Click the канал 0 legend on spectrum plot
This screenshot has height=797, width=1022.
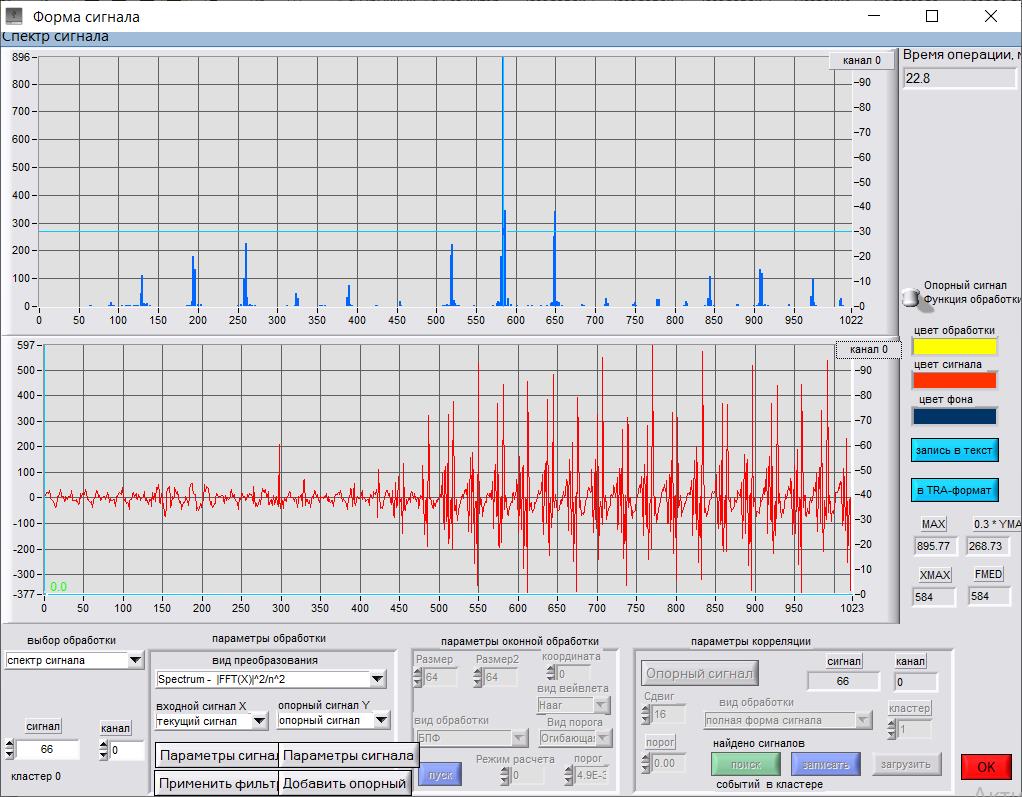[x=861, y=61]
